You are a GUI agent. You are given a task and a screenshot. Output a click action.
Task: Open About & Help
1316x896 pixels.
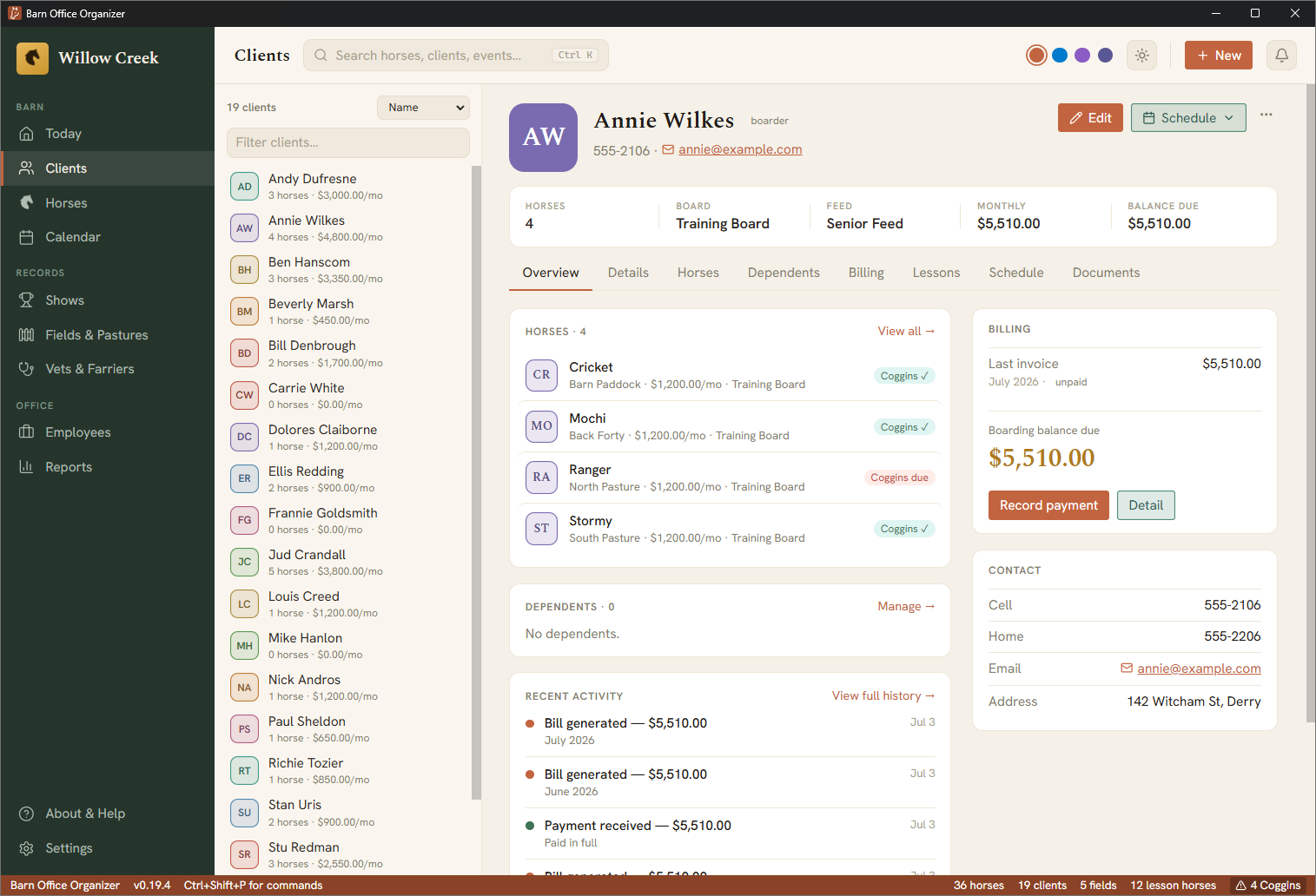click(107, 814)
